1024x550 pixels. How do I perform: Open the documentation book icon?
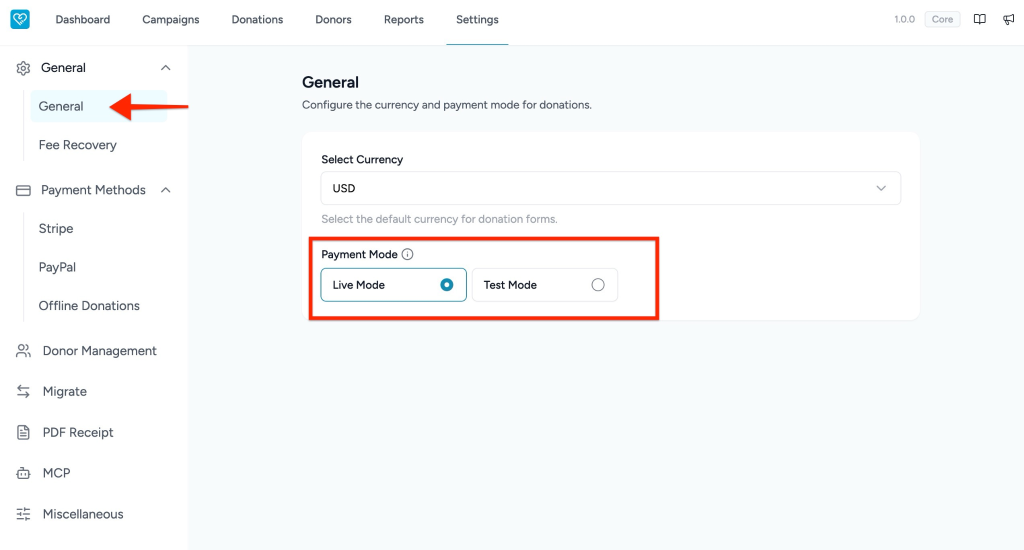coord(980,19)
